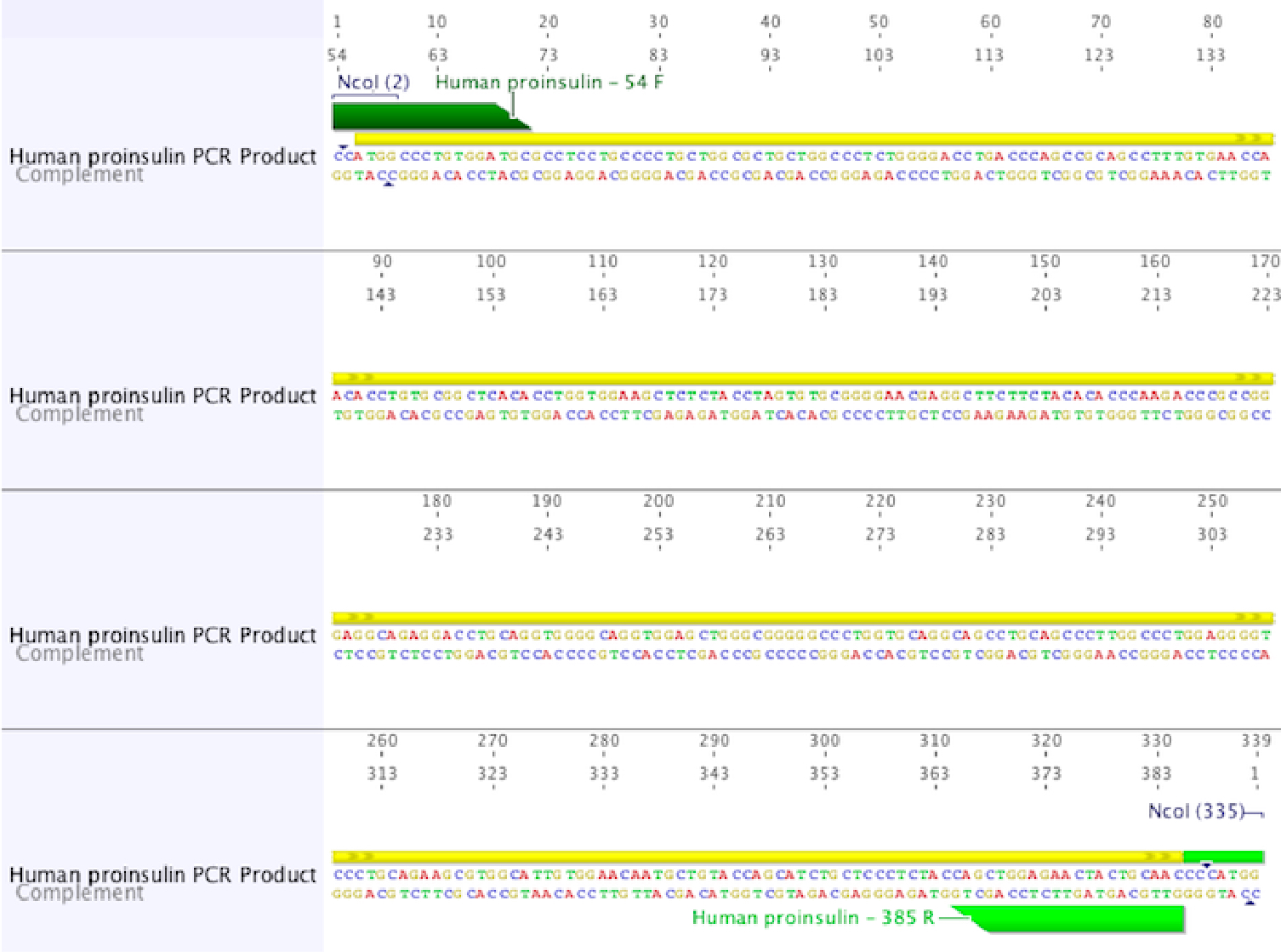Click the Complement label beside sequence TGT GGA CAC

[79, 414]
